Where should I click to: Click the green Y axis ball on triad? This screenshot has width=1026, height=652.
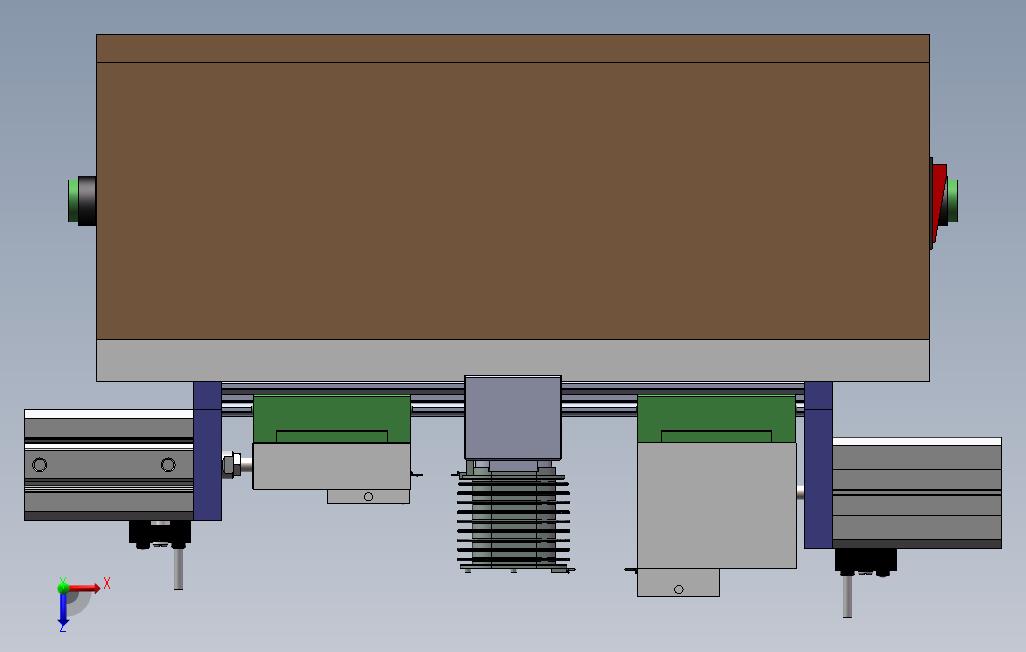[63, 587]
